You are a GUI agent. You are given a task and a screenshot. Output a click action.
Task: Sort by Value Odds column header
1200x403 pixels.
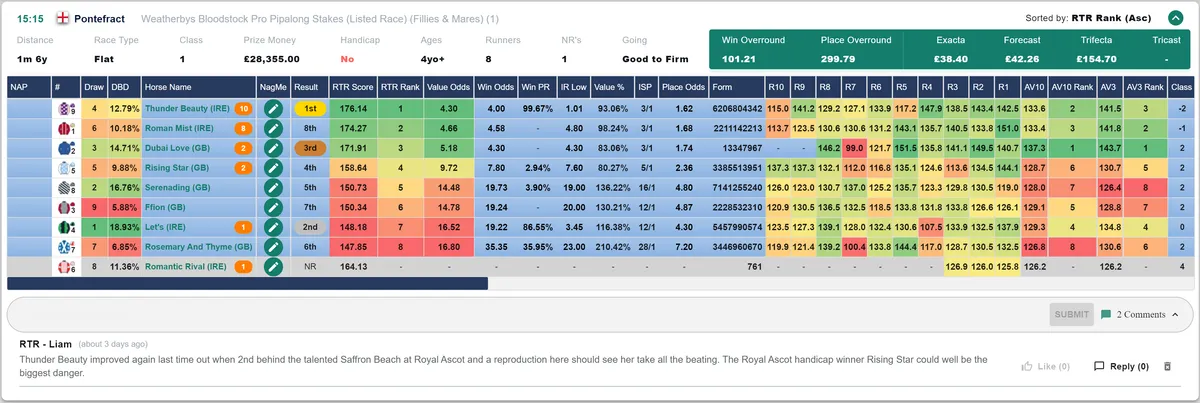coord(448,87)
